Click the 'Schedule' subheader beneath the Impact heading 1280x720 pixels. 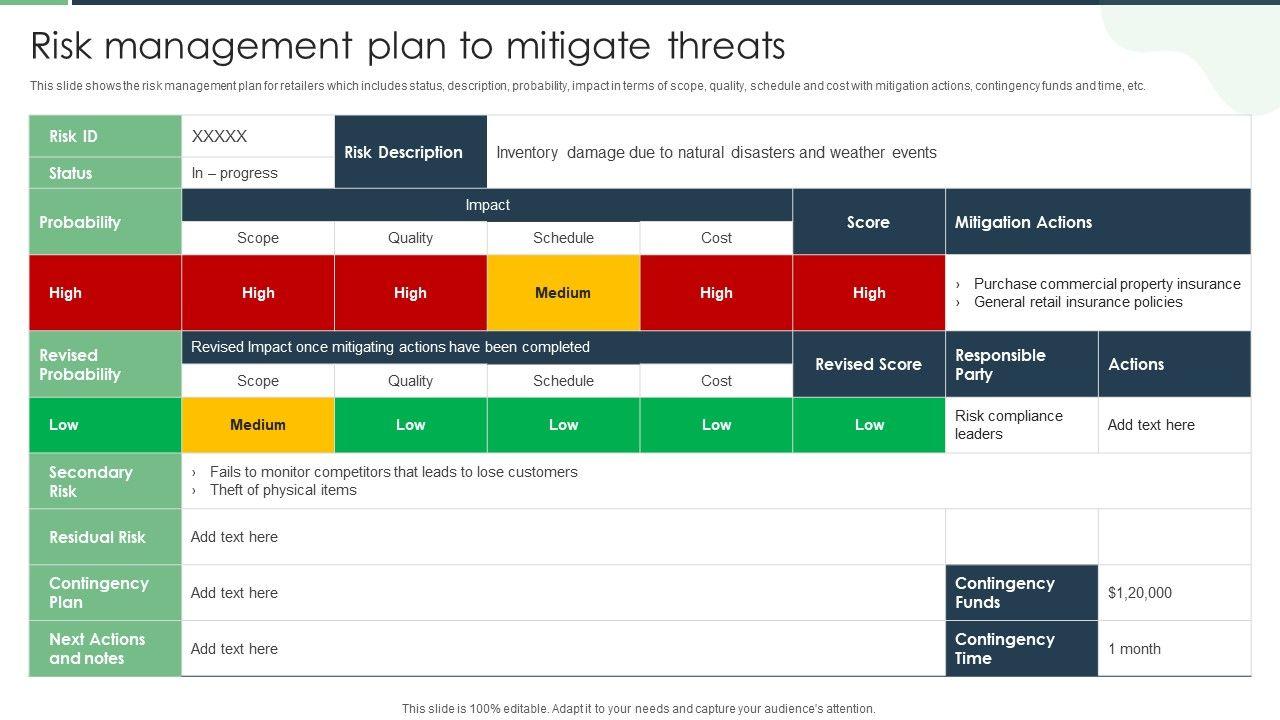564,238
